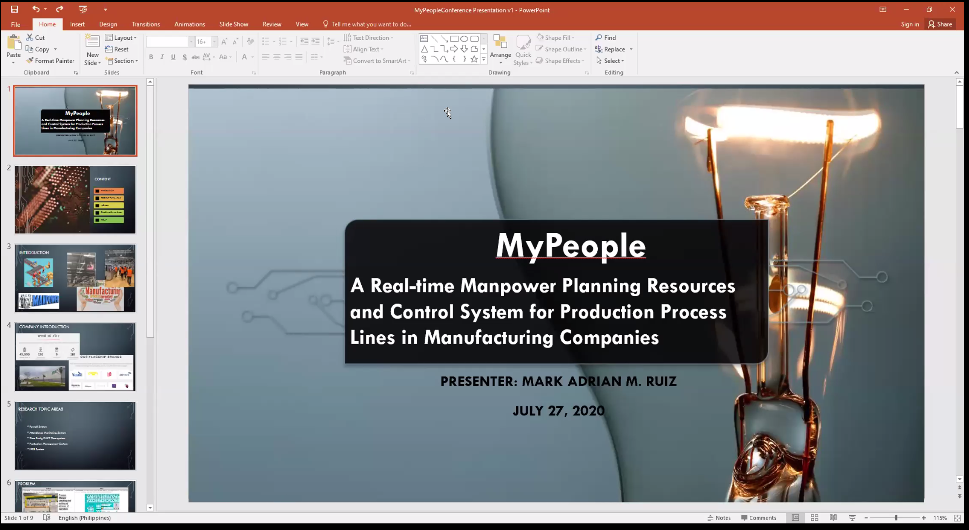Switch to Slide Show tab
Screen dimensions: 969x530
pos(234,24)
